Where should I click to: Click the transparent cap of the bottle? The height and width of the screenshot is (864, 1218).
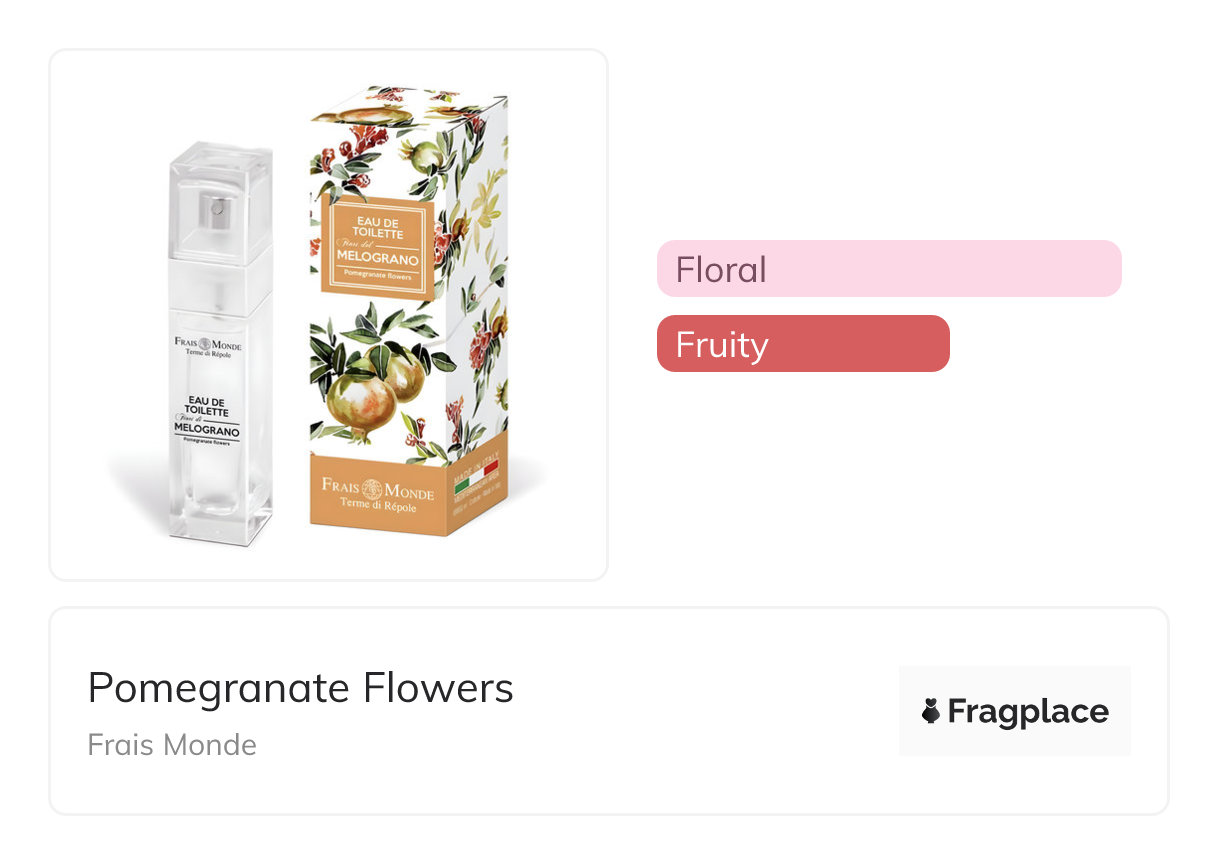(x=220, y=200)
